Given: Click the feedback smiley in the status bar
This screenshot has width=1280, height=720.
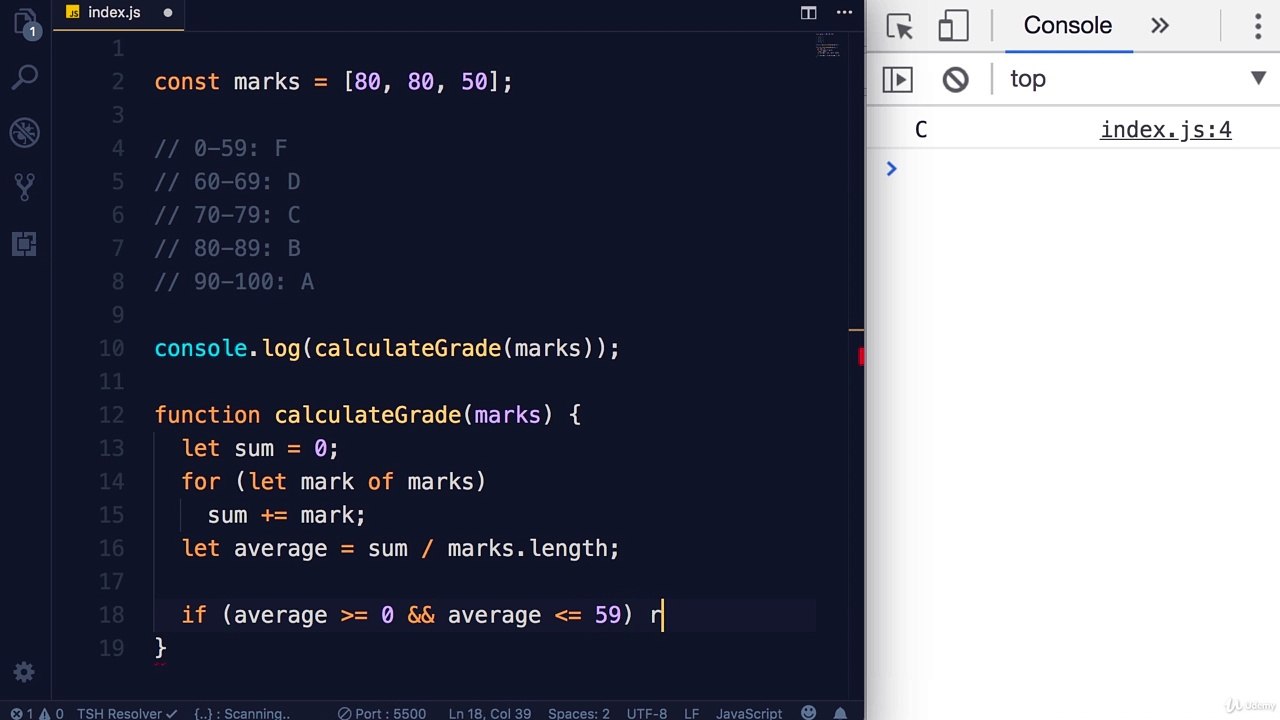Looking at the screenshot, I should 807,713.
